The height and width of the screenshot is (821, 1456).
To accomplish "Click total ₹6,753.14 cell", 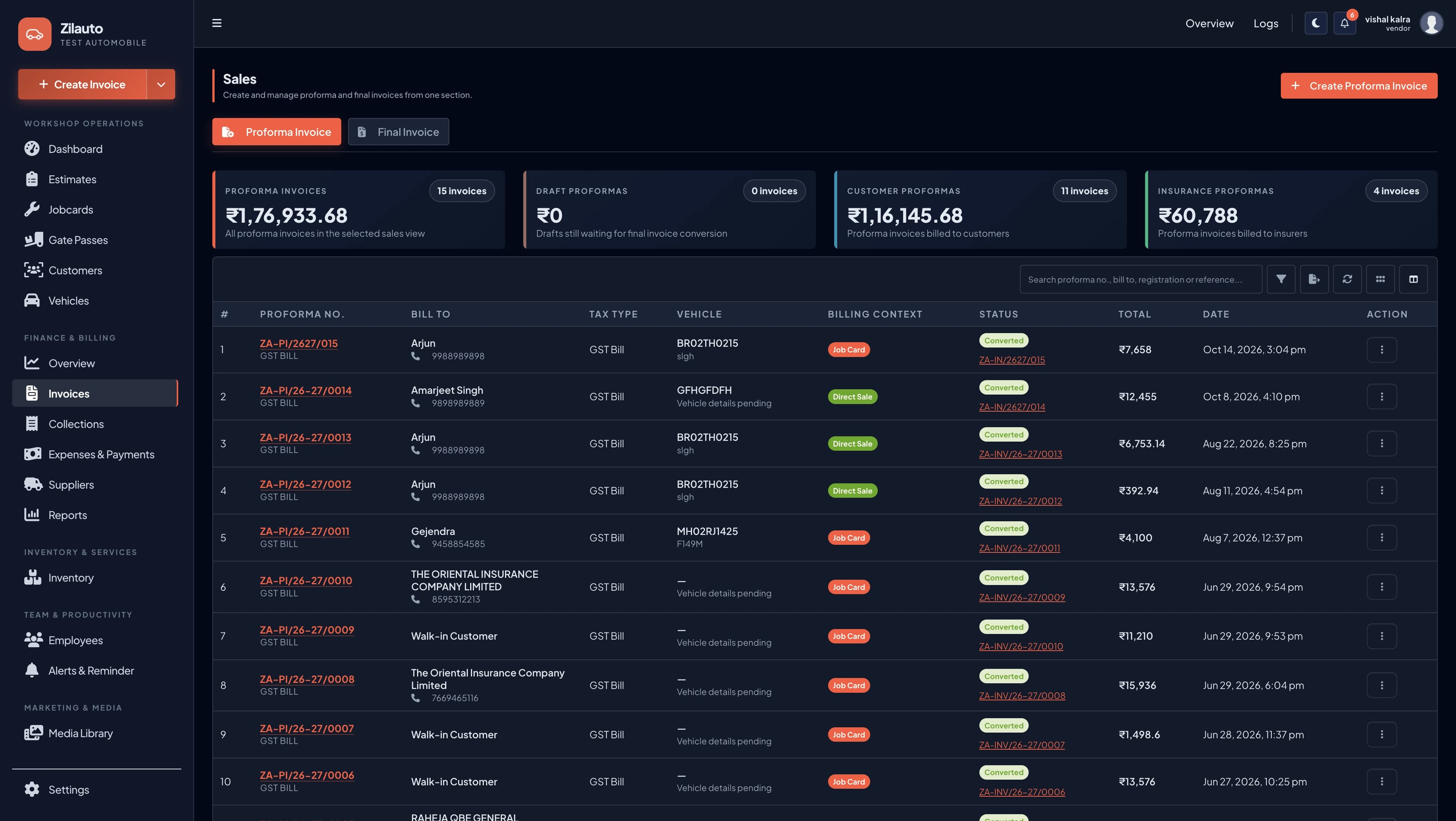I will (1141, 444).
